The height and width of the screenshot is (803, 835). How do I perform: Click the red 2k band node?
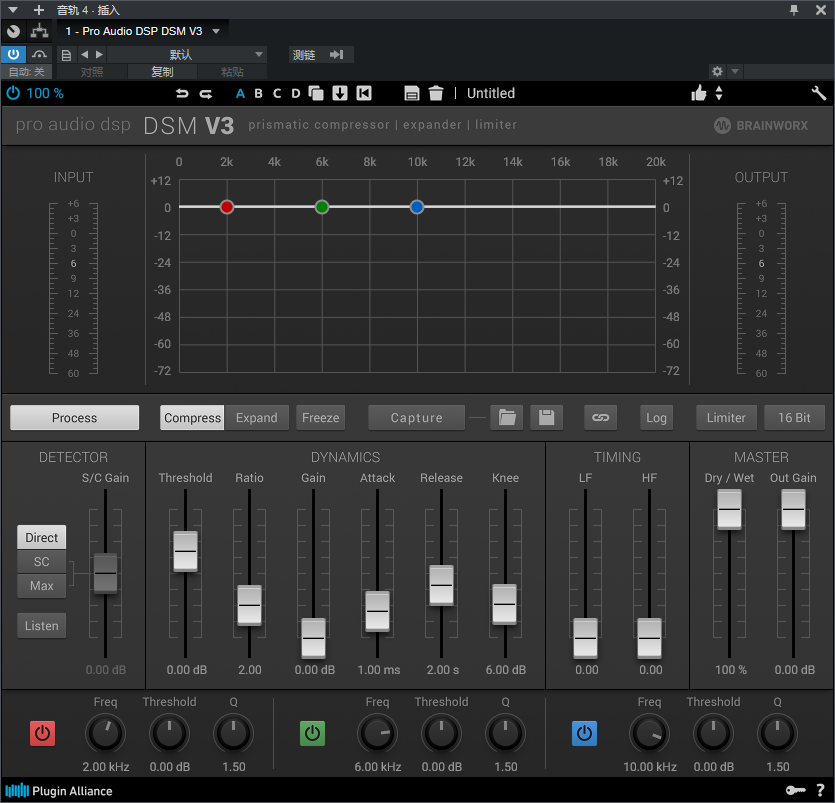point(227,207)
